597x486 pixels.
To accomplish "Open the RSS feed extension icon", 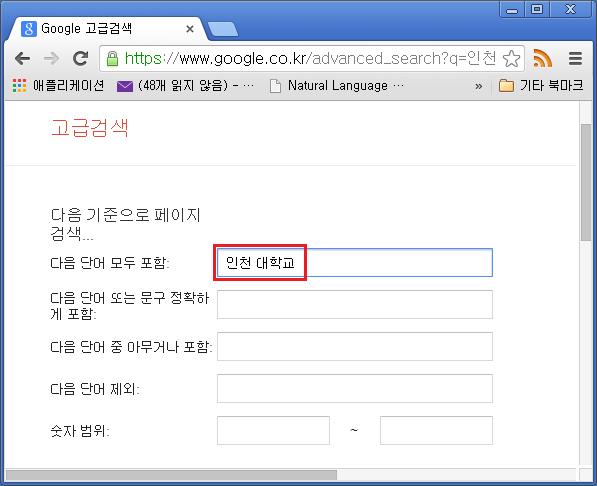I will 543,58.
